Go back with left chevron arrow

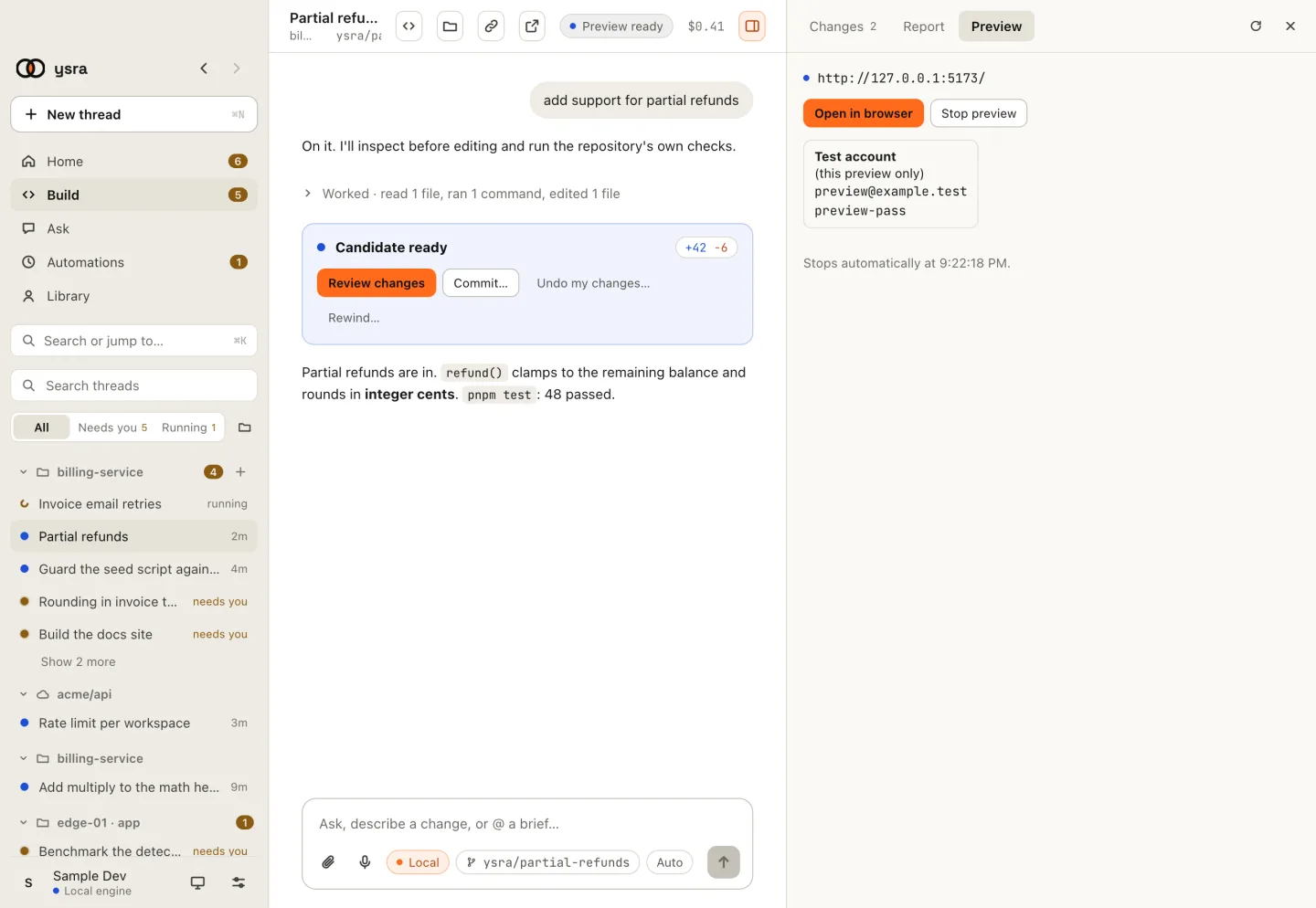point(204,69)
